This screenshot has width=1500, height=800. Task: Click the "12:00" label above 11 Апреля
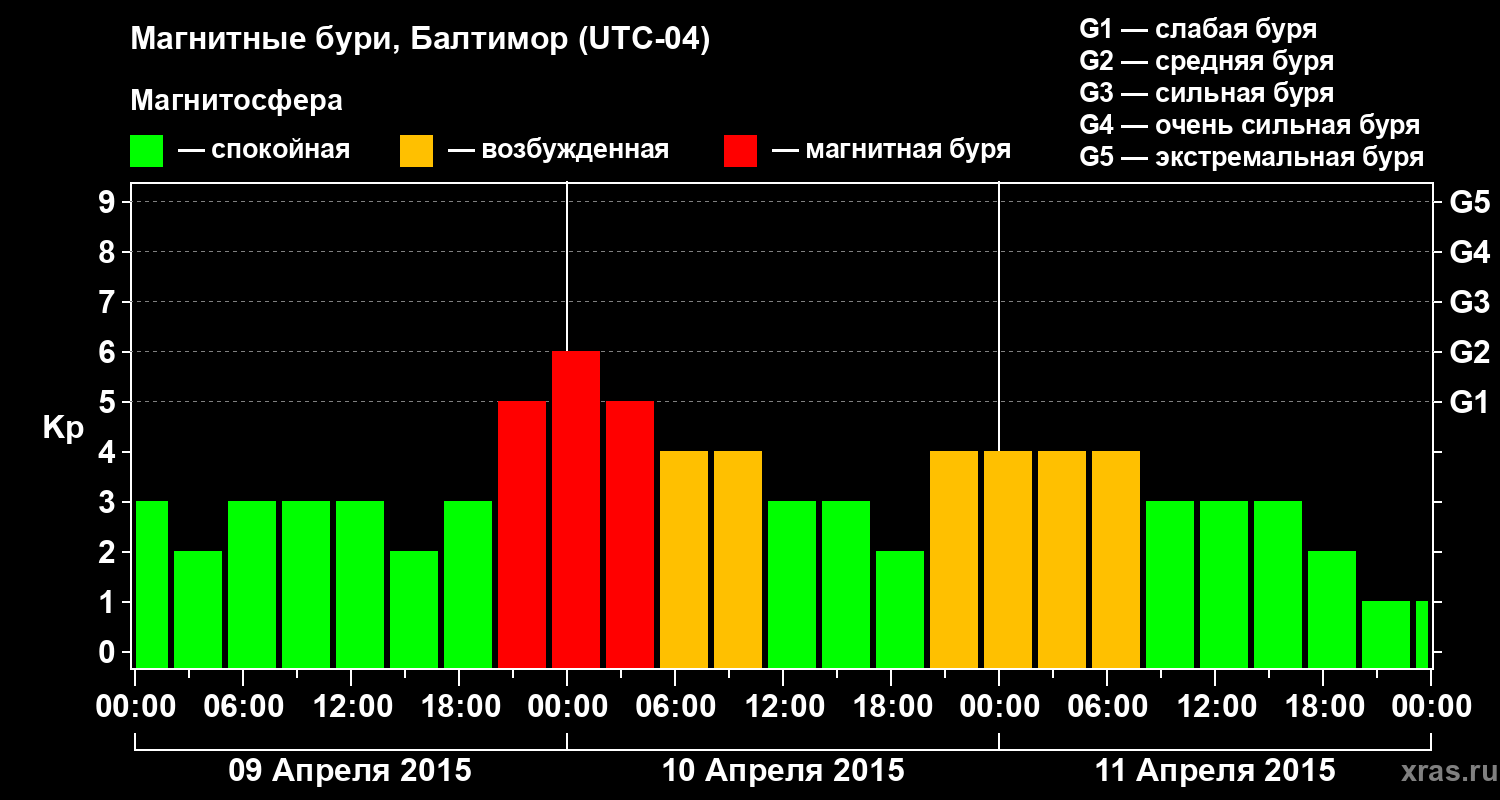[1215, 706]
